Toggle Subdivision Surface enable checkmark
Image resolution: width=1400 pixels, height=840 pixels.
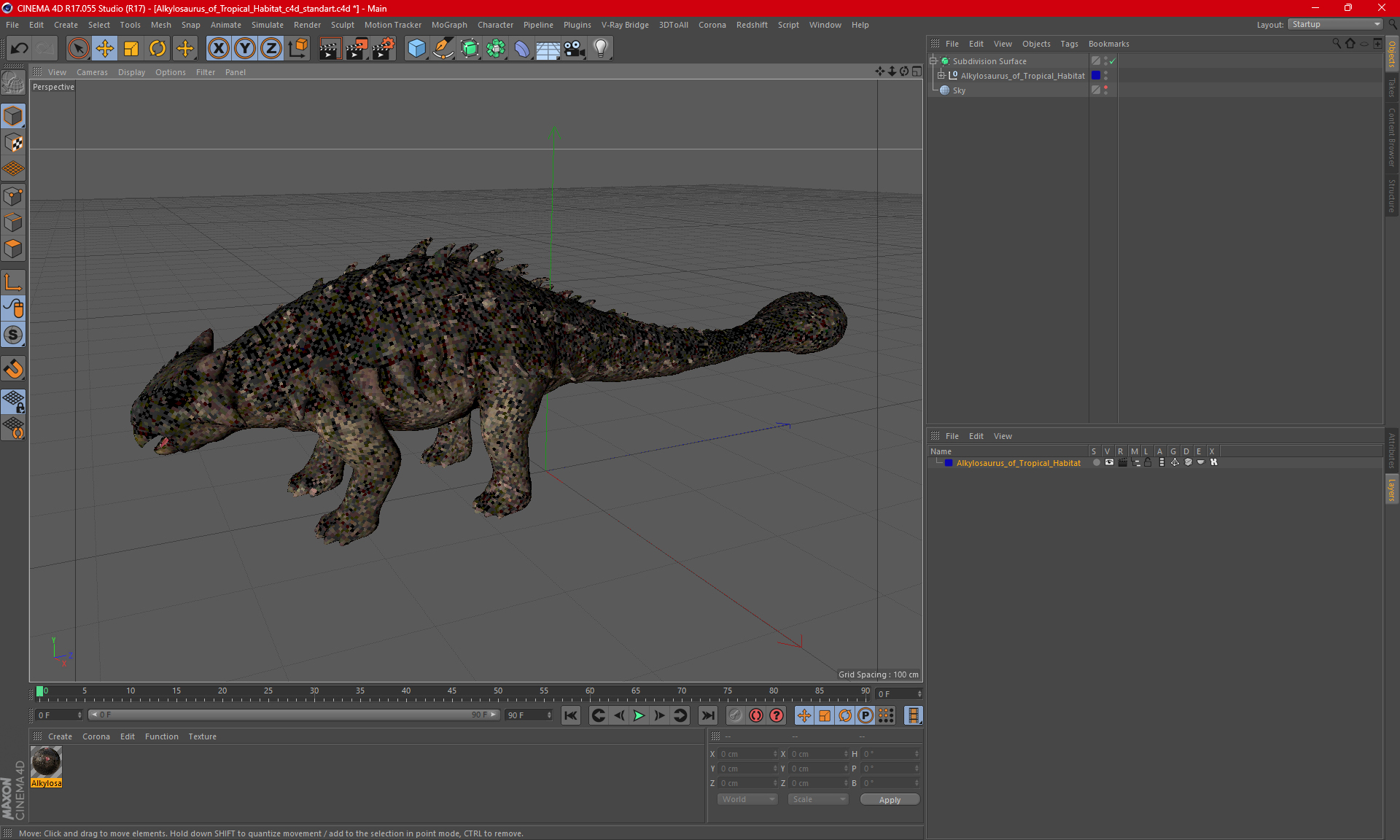pos(1113,61)
